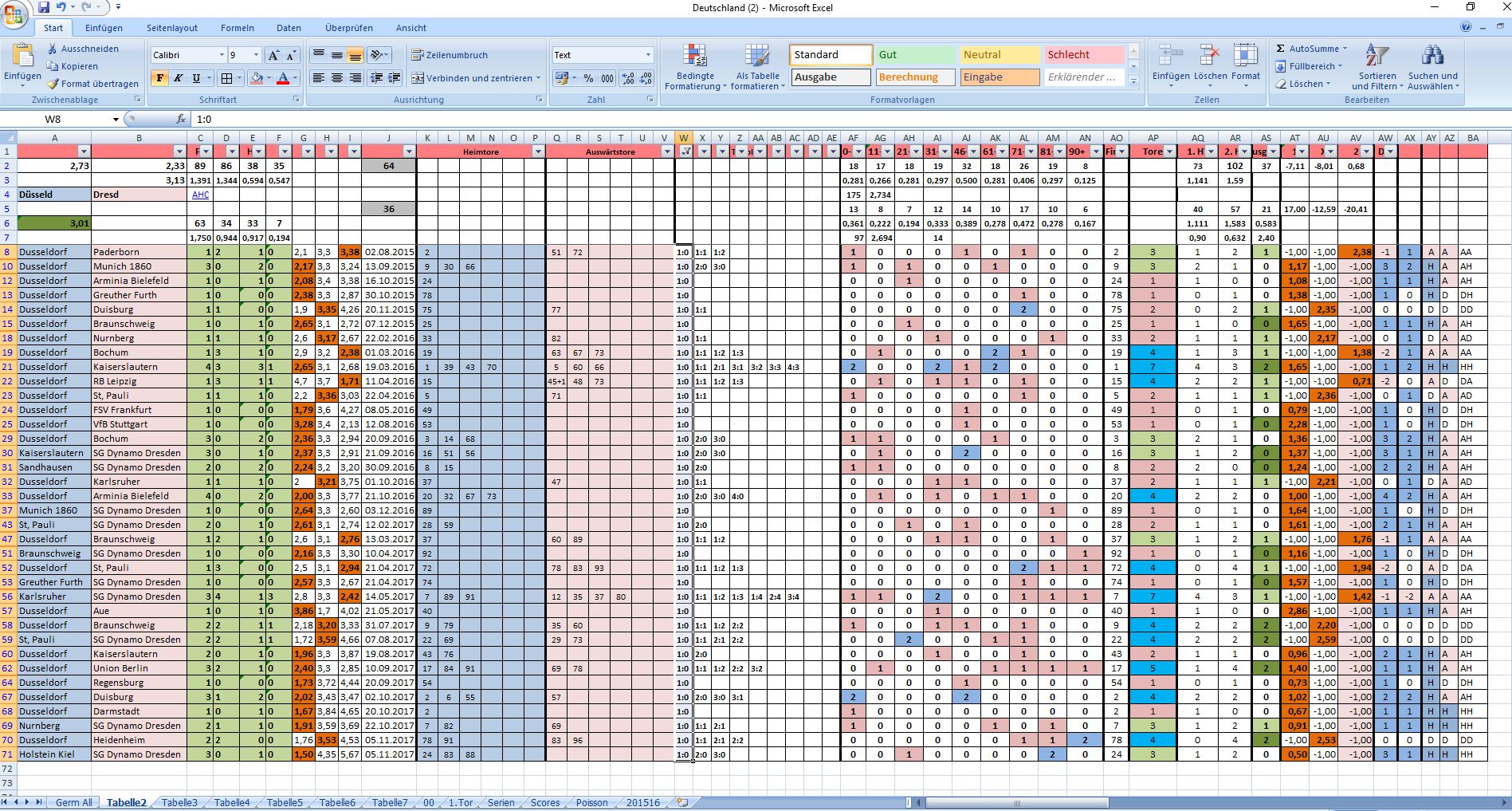This screenshot has height=811, width=1512.
Task: Open Füllbereich fill options
Action: (1310, 66)
